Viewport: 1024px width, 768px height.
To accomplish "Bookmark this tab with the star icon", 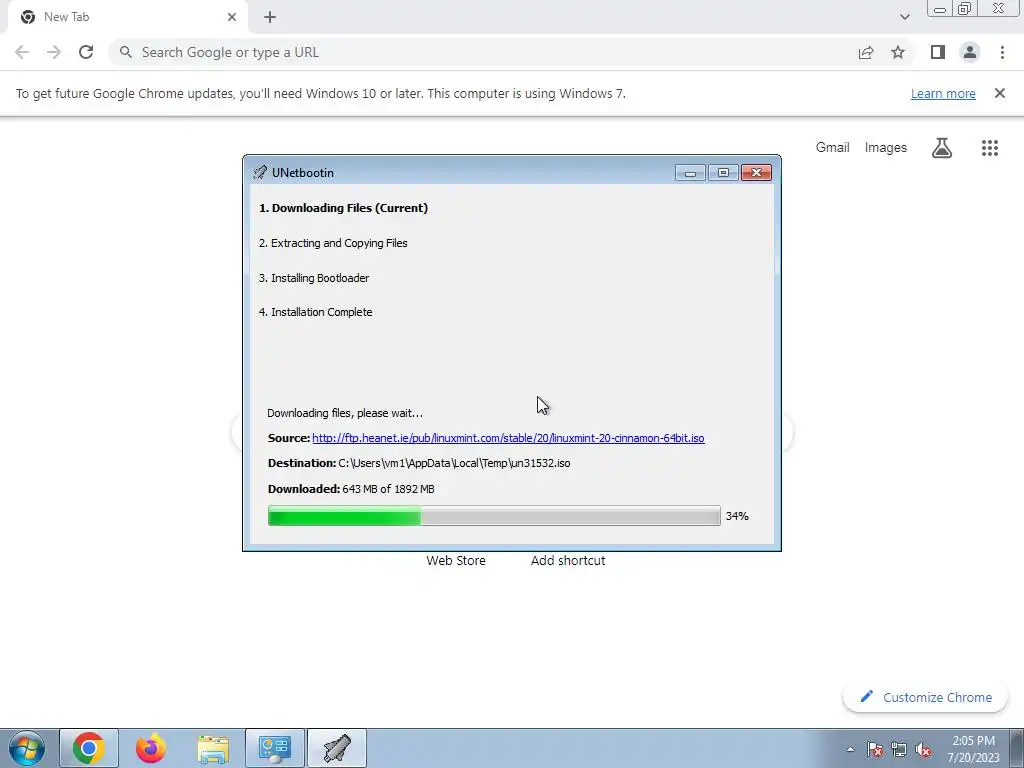I will click(x=898, y=52).
